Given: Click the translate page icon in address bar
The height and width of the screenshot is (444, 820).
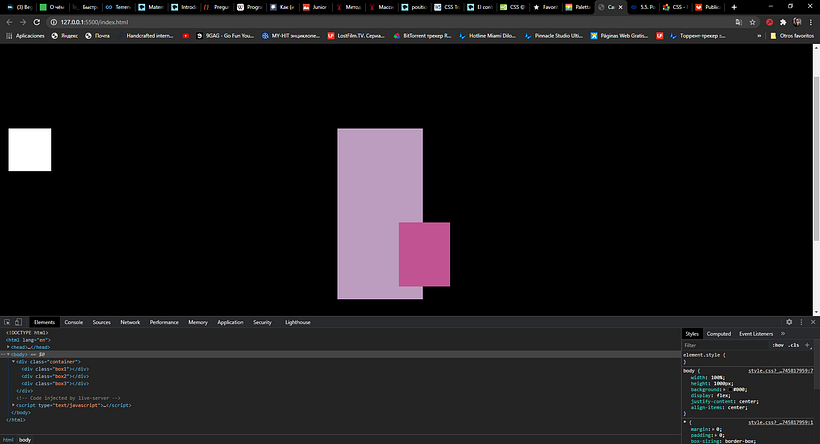Looking at the screenshot, I should click(x=738, y=22).
